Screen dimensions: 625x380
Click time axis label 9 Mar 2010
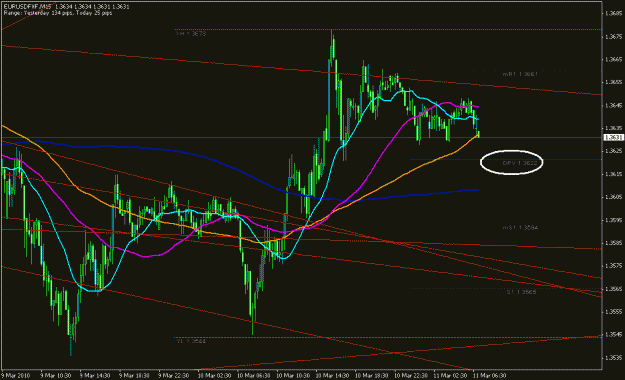(16, 376)
